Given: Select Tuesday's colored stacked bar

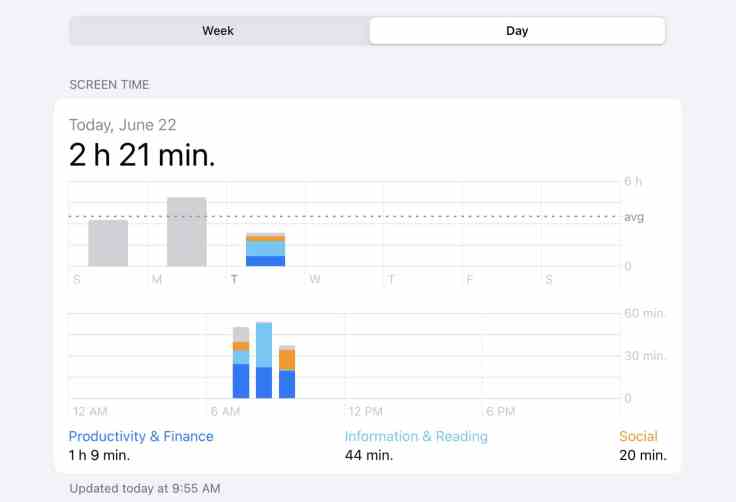Looking at the screenshot, I should (x=265, y=250).
